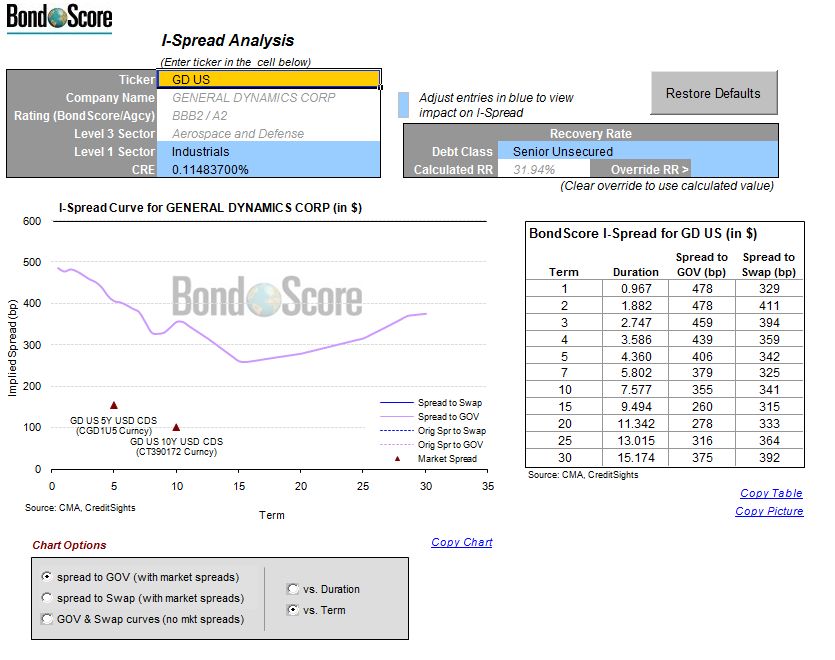Click the Orig Spr to GOV legend entry
Screen dimensions: 835x660
432,444
